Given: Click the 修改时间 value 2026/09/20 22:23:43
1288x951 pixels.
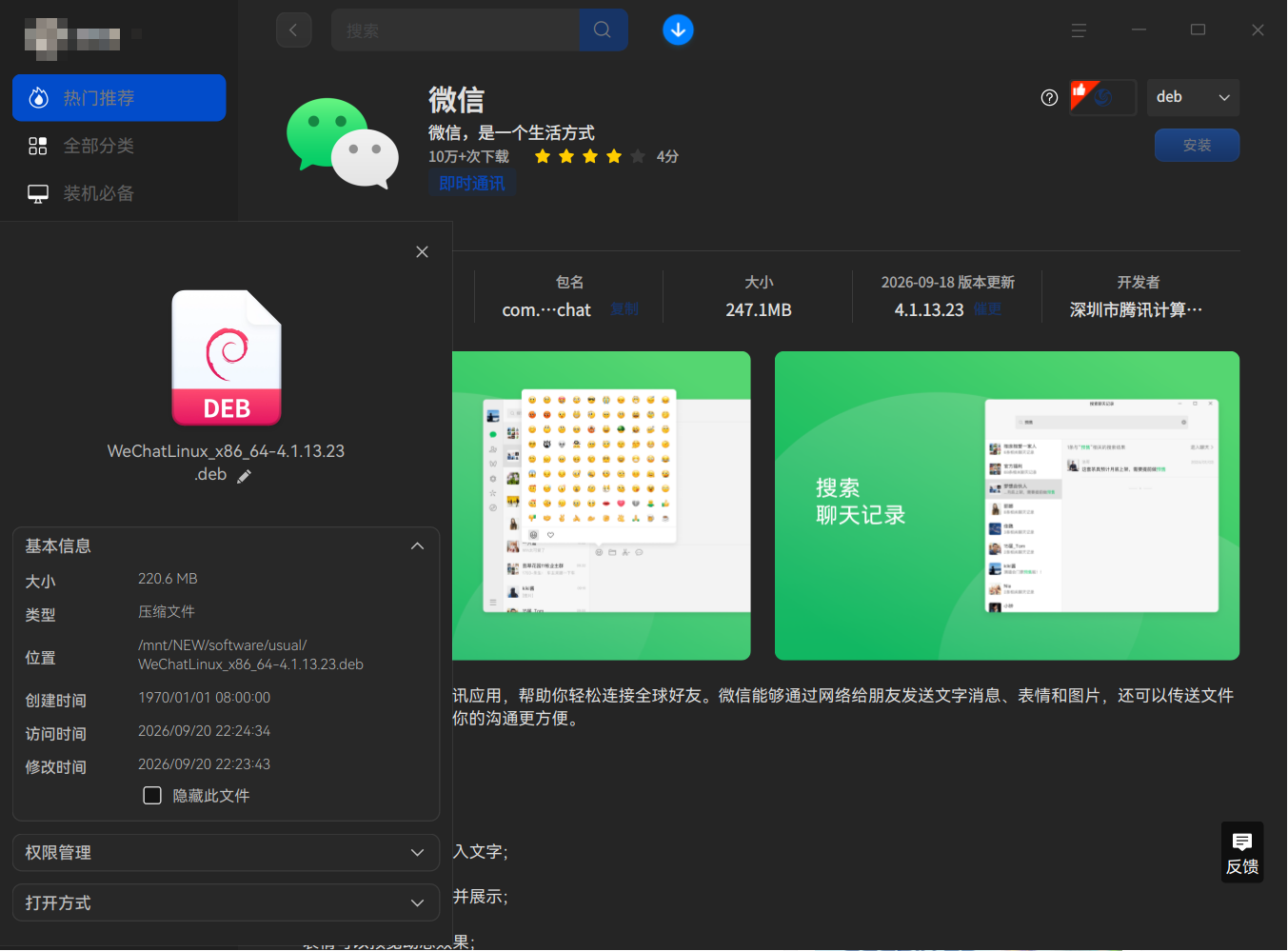Looking at the screenshot, I should tap(204, 764).
